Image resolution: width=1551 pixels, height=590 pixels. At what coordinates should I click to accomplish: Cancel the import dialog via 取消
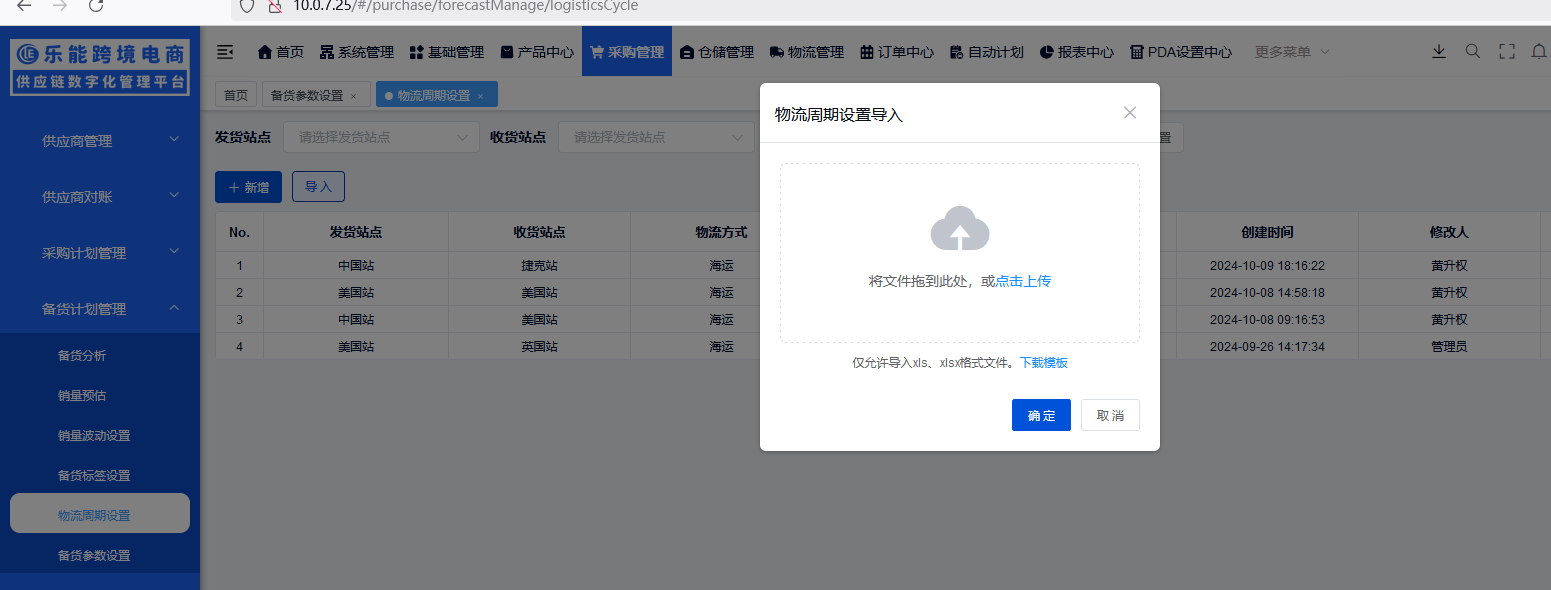1109,414
